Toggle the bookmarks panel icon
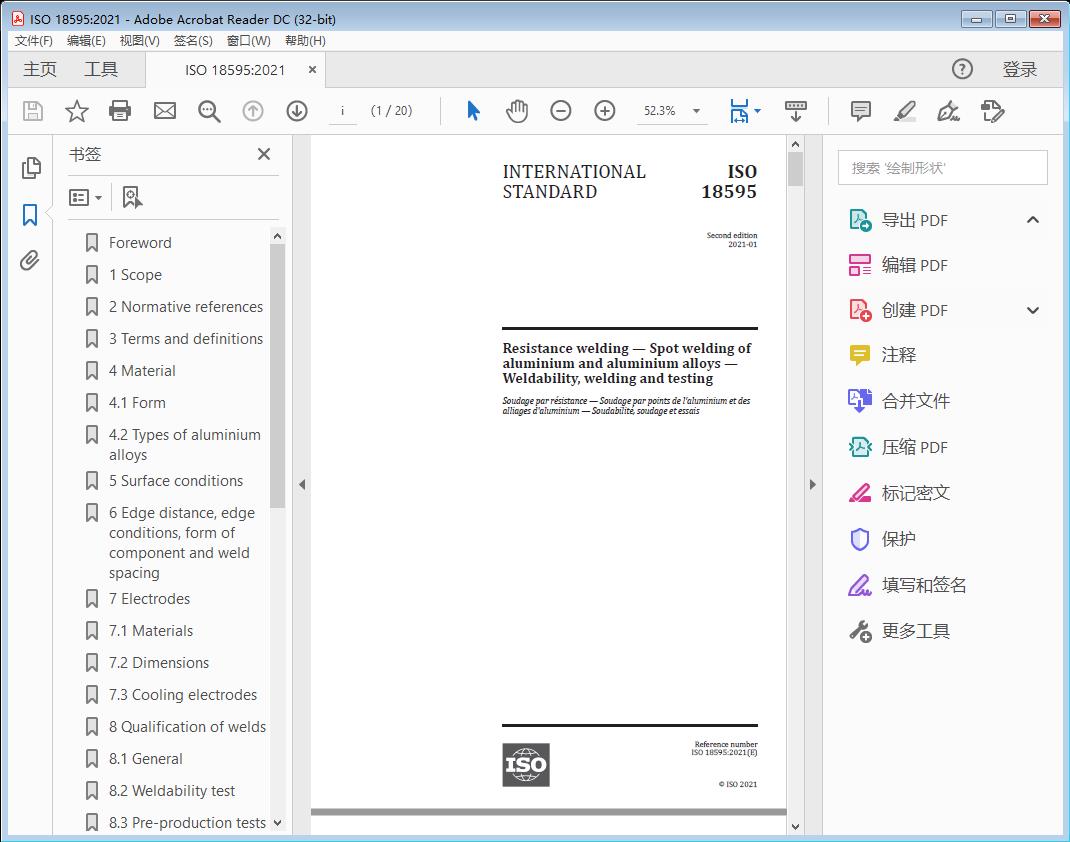The height and width of the screenshot is (842, 1070). (30, 214)
